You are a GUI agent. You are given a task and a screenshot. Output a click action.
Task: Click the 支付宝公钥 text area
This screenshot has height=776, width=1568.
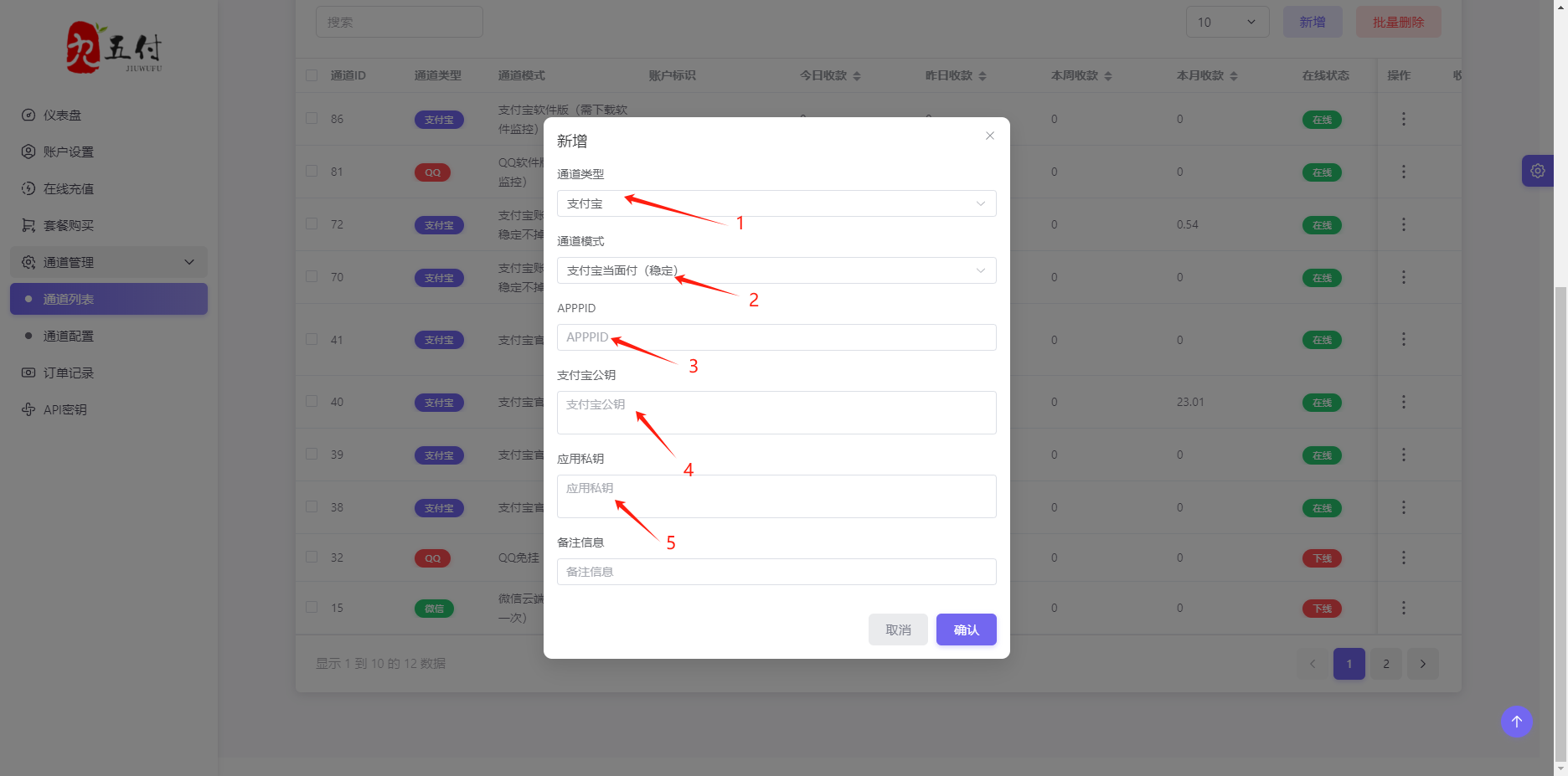tap(776, 413)
